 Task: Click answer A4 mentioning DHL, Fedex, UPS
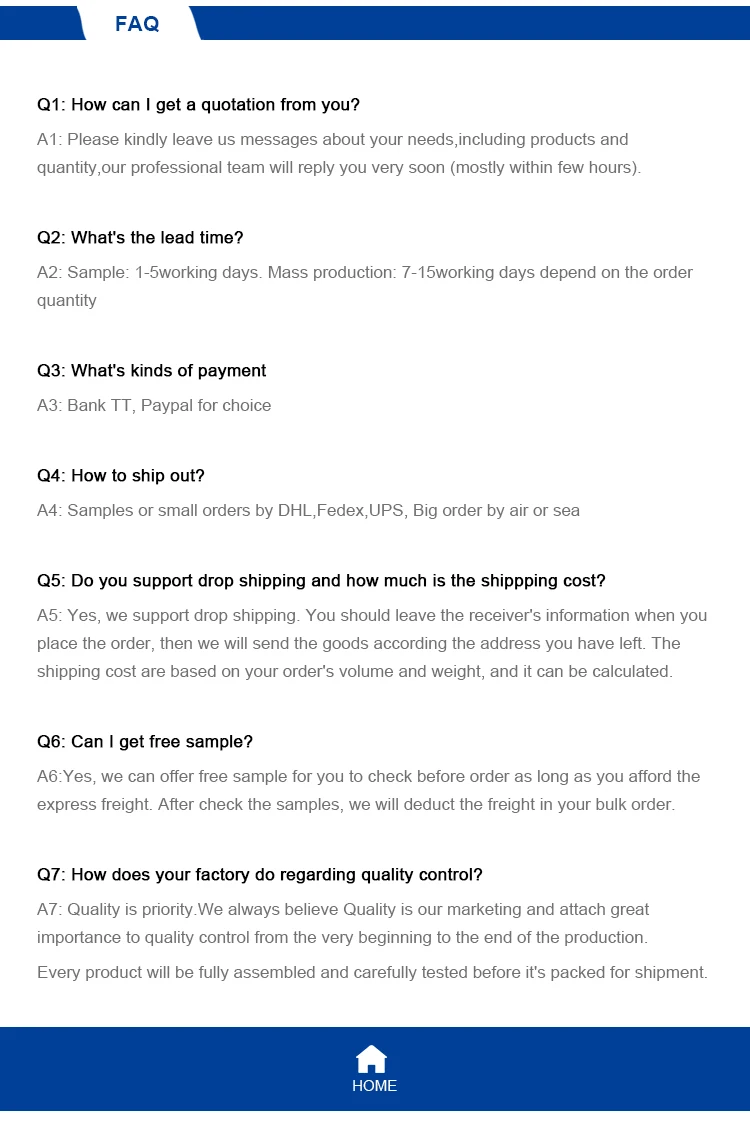tap(308, 511)
